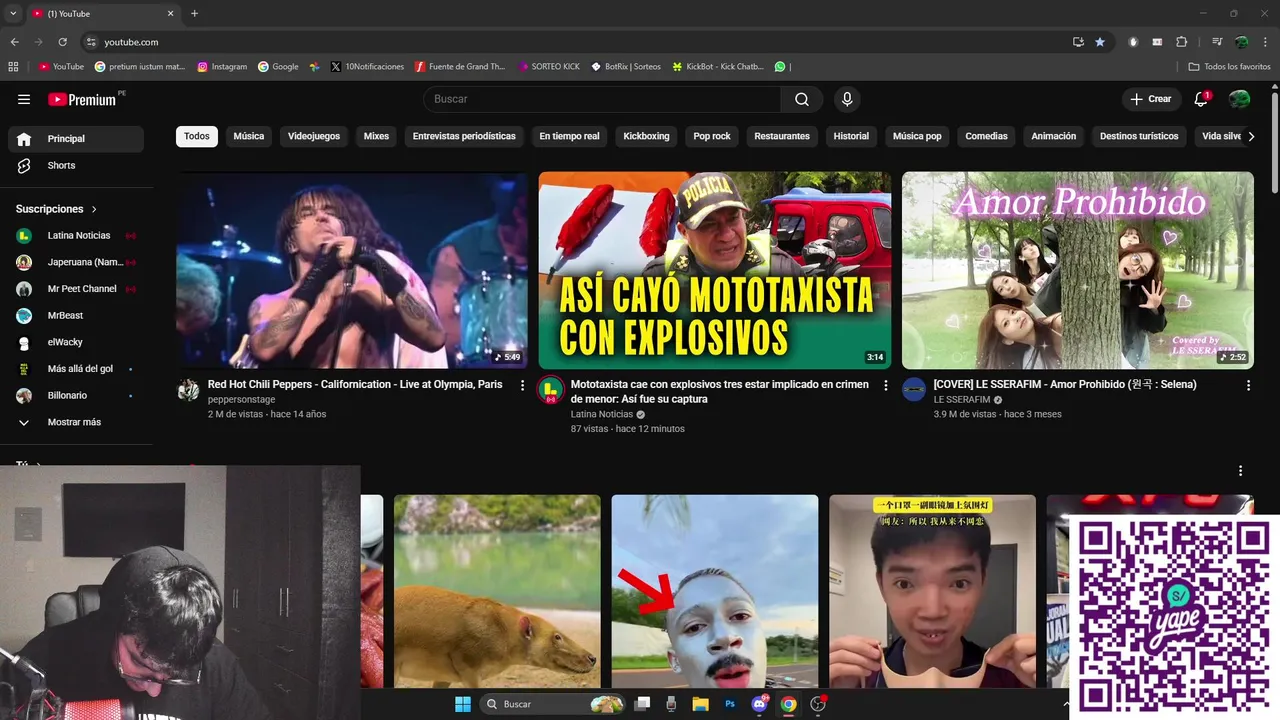Select the Historial filter chip
1280x720 pixels.
click(851, 136)
